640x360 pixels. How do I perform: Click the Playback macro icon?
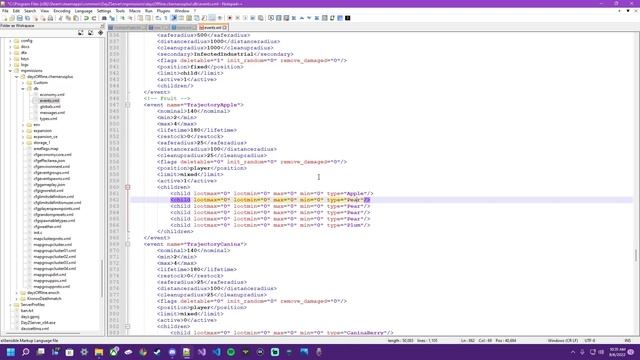pyautogui.click(x=245, y=18)
